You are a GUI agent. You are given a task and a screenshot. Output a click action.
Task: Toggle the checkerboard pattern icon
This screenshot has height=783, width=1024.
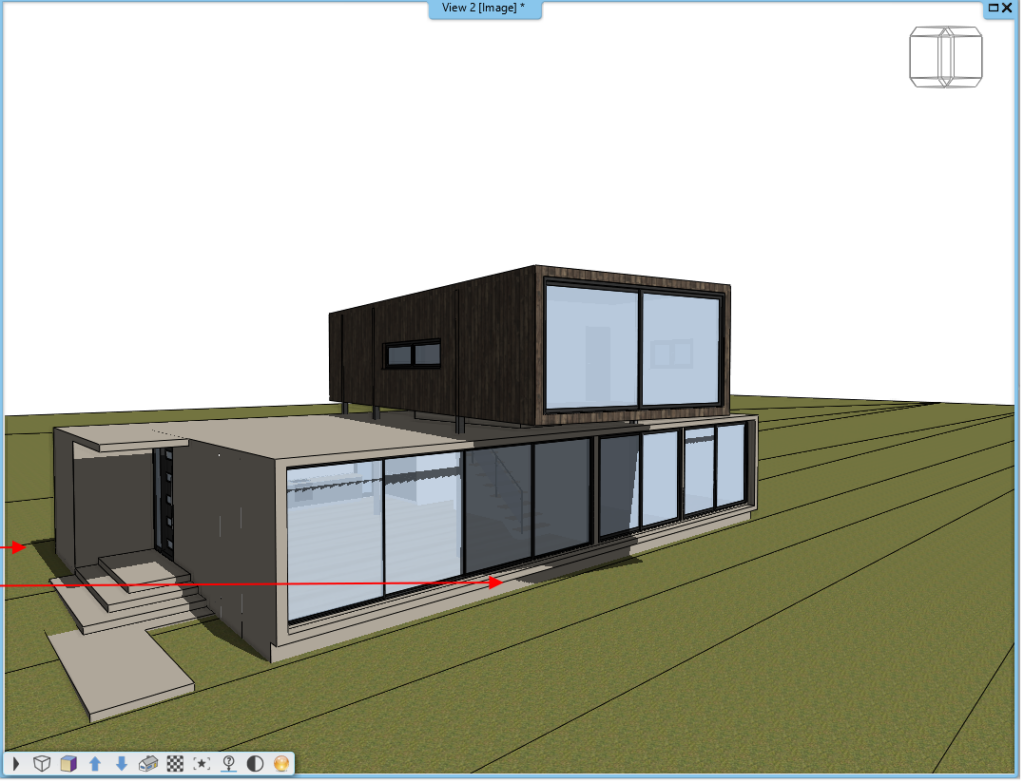[176, 765]
